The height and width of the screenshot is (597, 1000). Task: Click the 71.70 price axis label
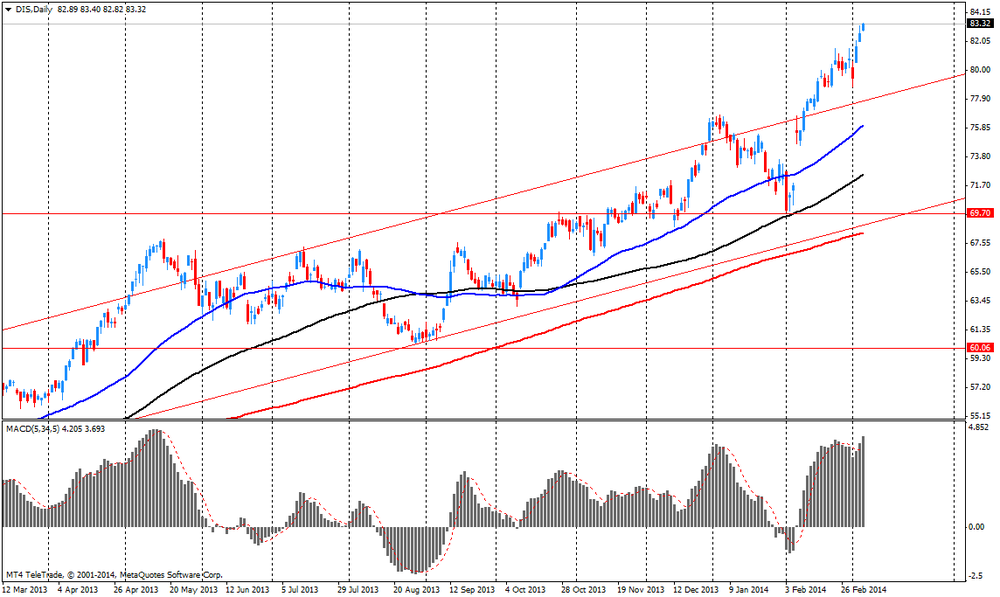pos(980,185)
